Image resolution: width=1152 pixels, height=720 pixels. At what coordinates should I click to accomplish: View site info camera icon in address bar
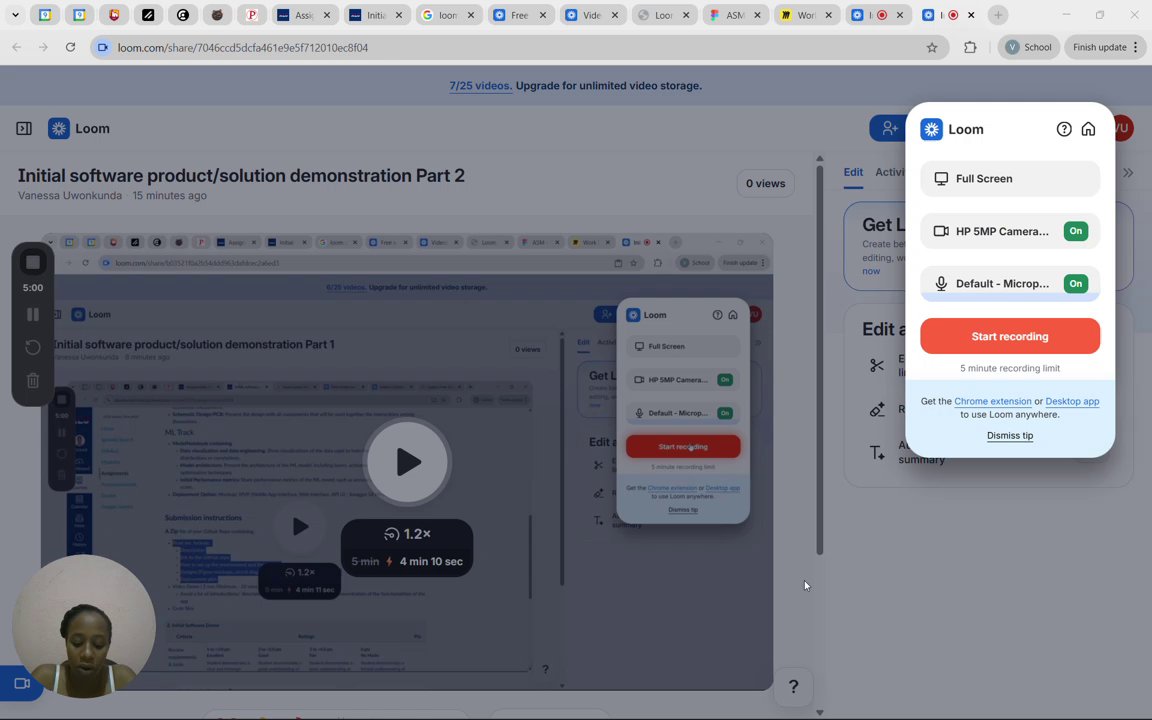tap(103, 47)
